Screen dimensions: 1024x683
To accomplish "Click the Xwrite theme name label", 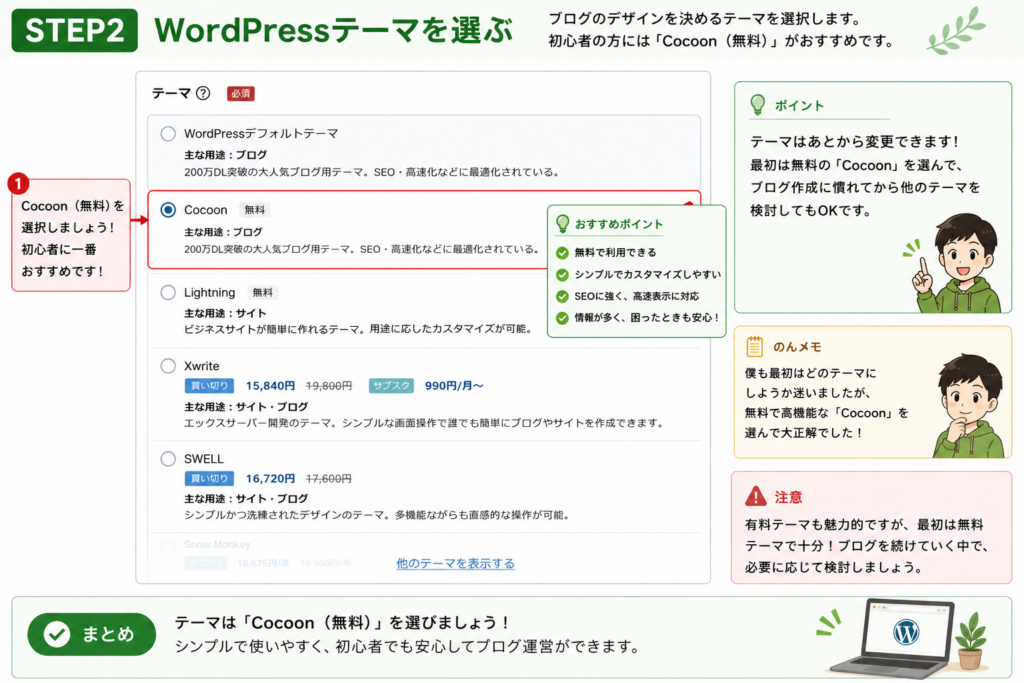I will [x=202, y=366].
